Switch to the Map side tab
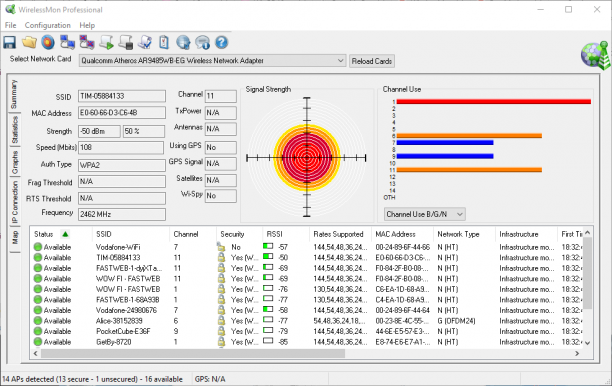The height and width of the screenshot is (386, 612). pyautogui.click(x=14, y=238)
